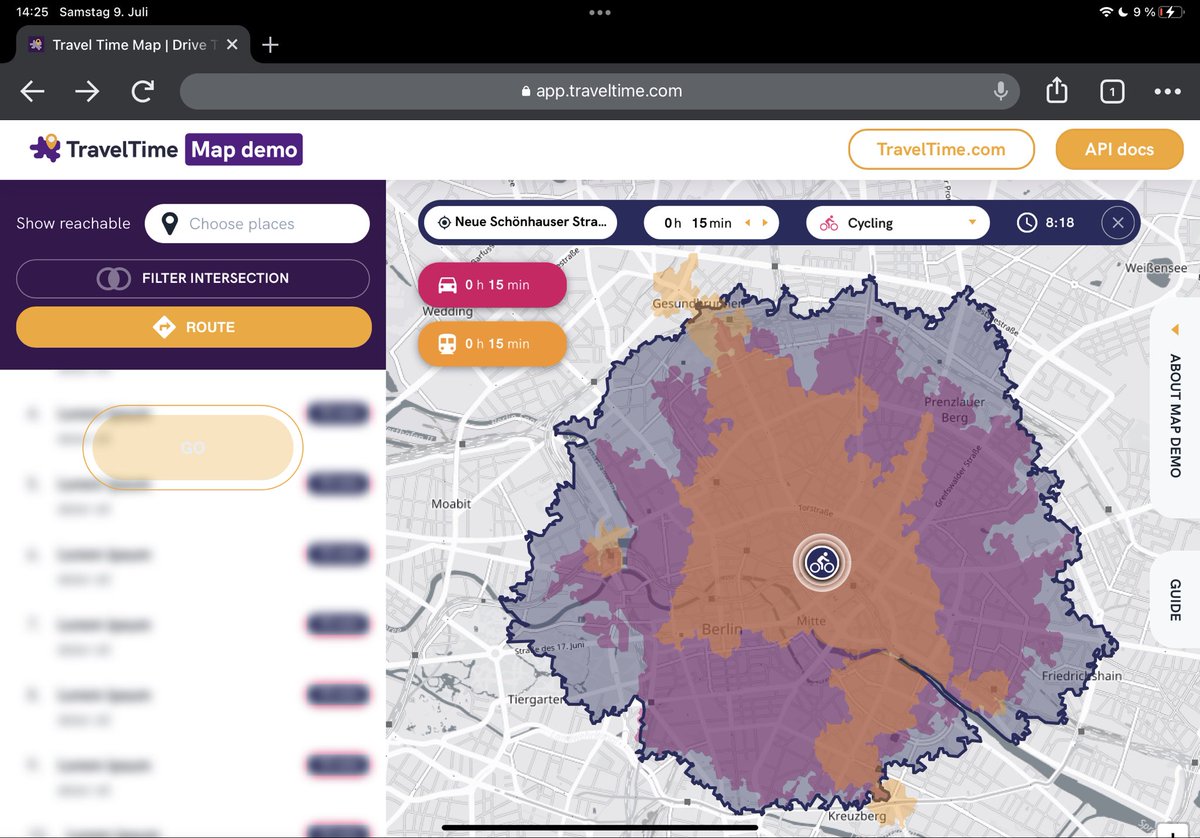The width and height of the screenshot is (1200, 838).
Task: Click the location target icon by Neue Schönhauser
Action: 444,222
